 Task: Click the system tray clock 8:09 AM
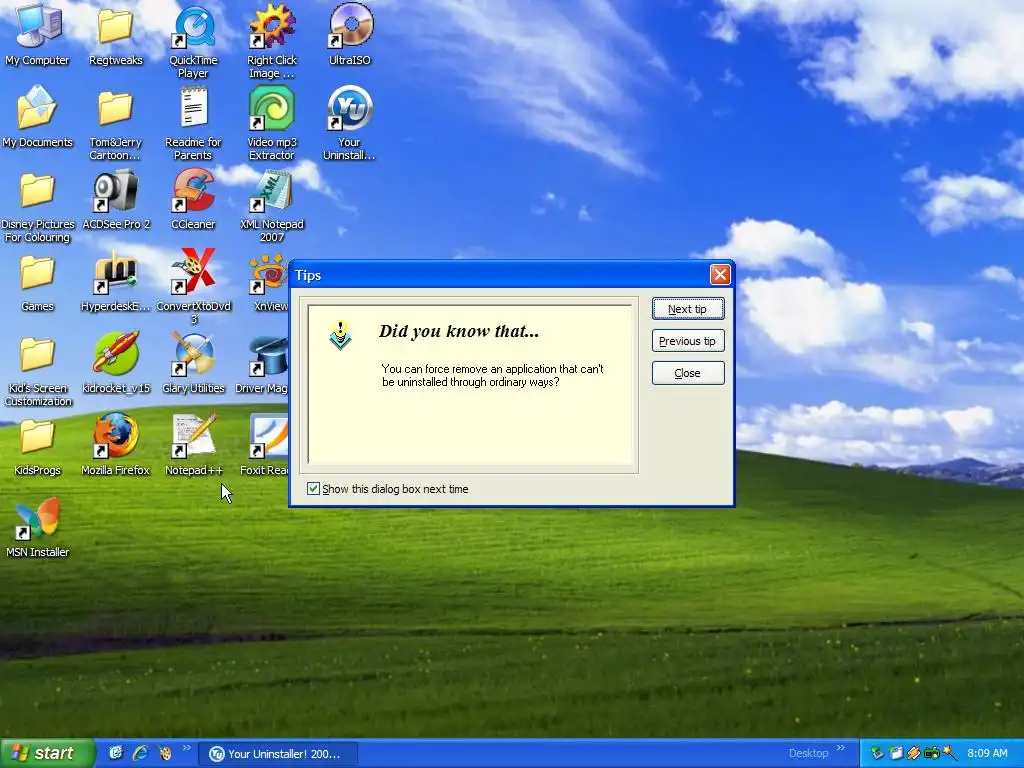coord(987,753)
